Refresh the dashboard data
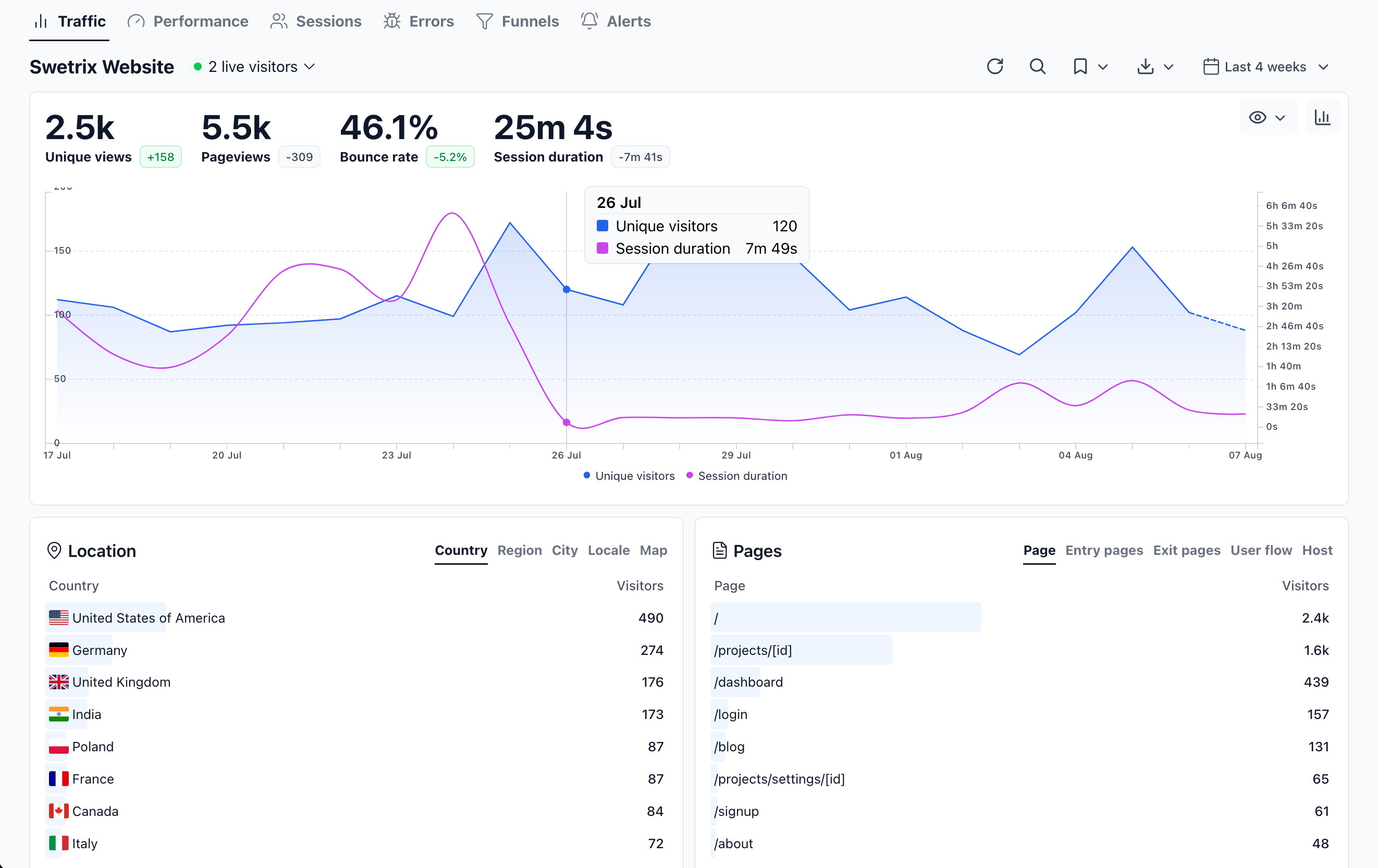This screenshot has width=1378, height=868. coord(995,66)
